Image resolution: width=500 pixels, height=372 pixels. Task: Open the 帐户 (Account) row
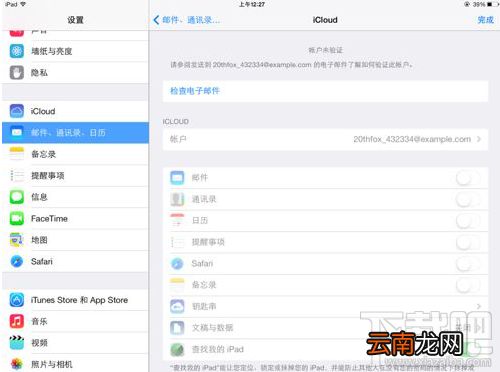click(x=325, y=139)
